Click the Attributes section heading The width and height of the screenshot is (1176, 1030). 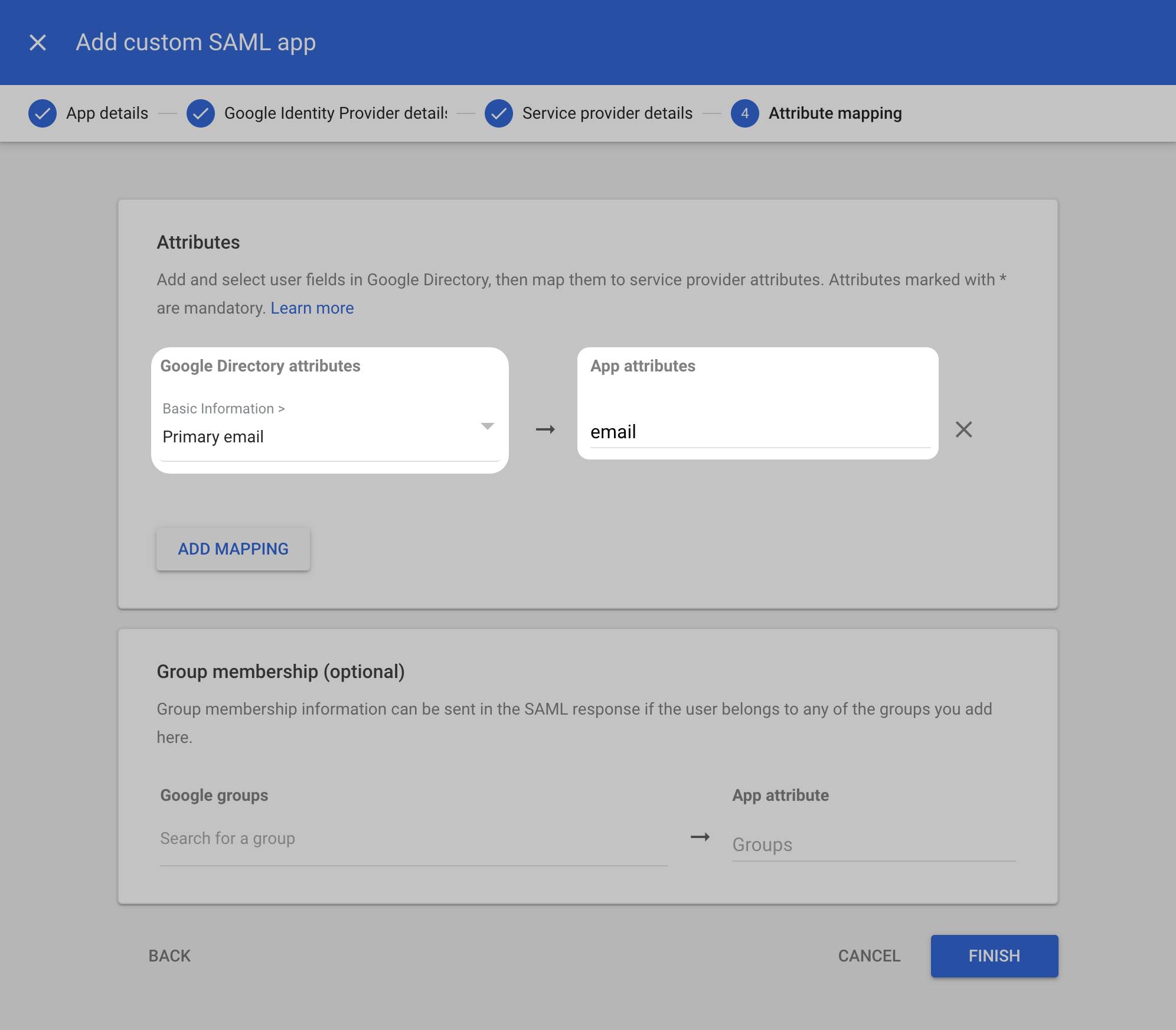pyautogui.click(x=198, y=242)
